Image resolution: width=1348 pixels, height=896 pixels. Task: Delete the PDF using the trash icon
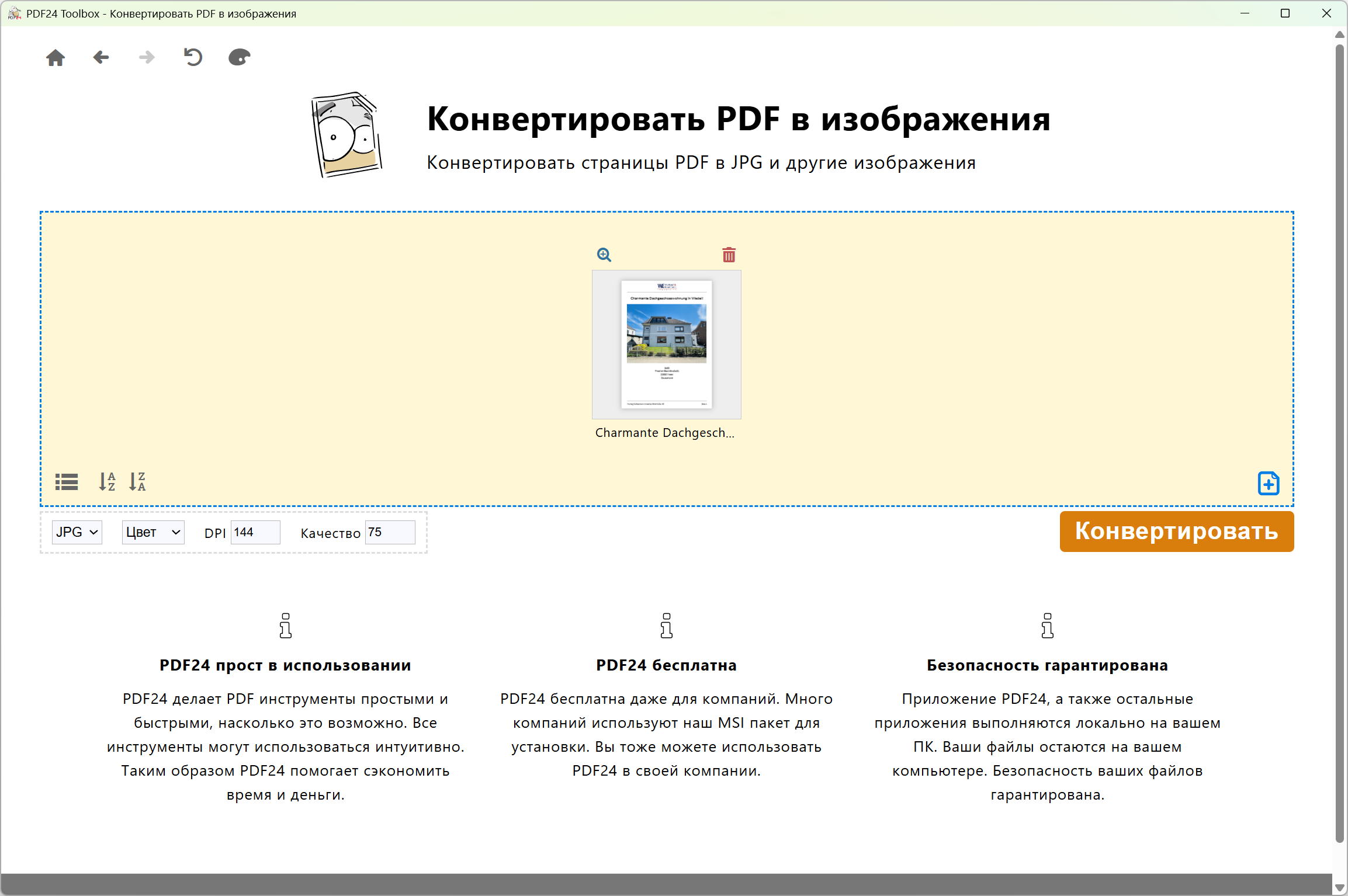pyautogui.click(x=729, y=255)
